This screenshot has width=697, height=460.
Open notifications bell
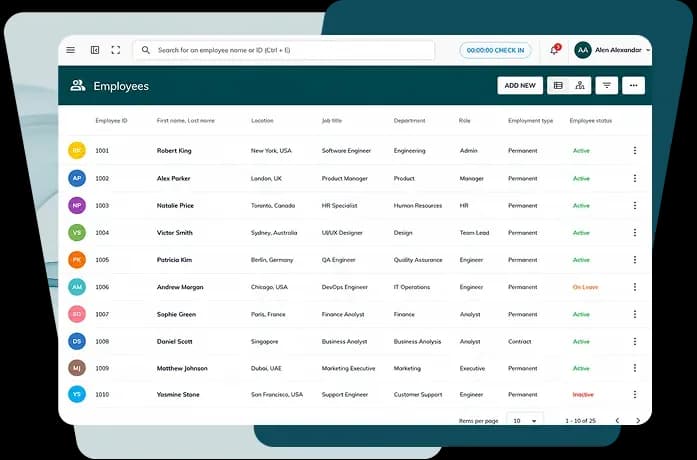point(554,50)
